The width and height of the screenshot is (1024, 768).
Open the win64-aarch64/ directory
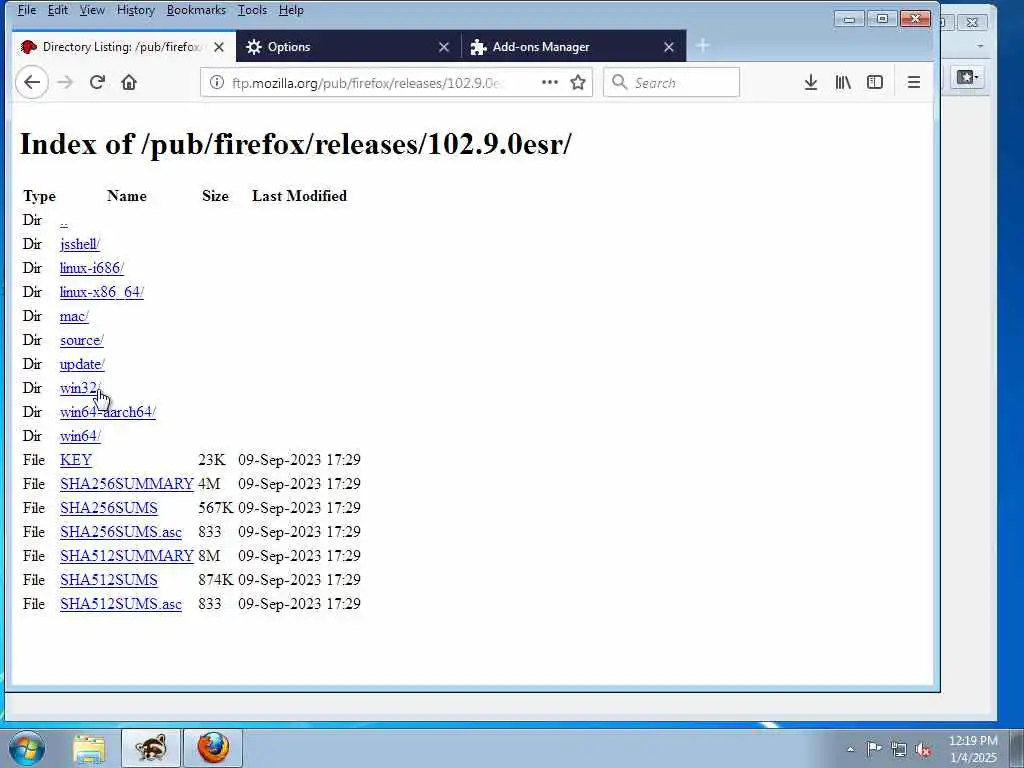point(108,412)
